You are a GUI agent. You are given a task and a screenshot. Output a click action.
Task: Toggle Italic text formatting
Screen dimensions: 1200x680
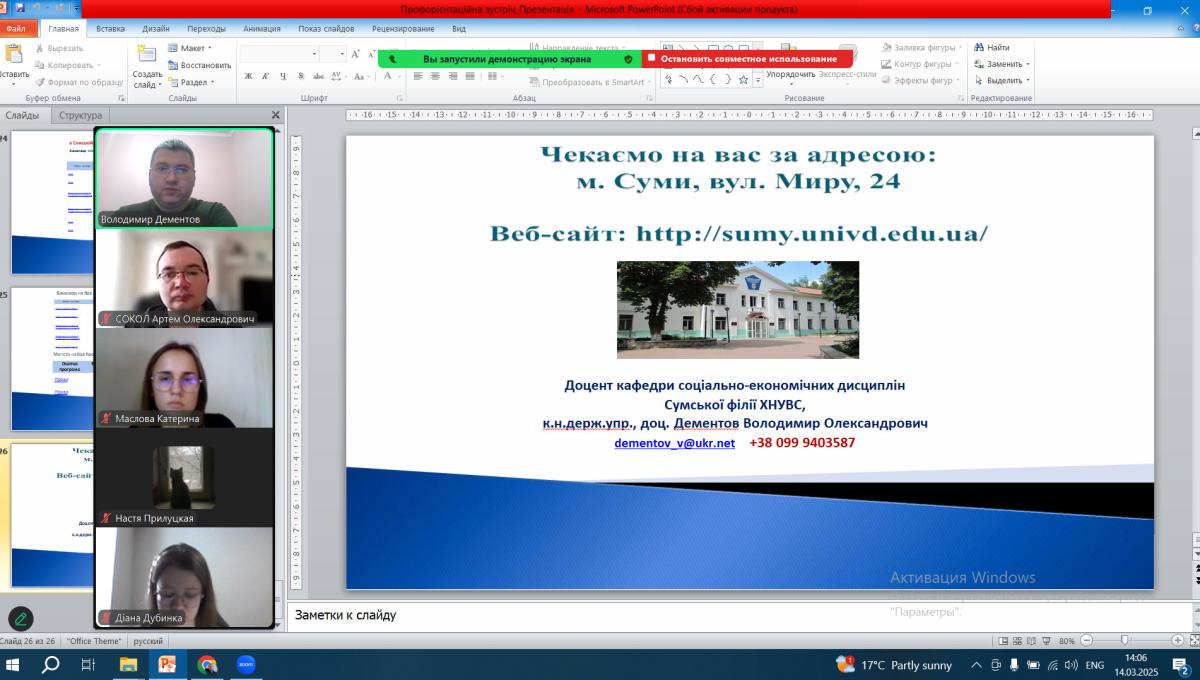(x=265, y=76)
